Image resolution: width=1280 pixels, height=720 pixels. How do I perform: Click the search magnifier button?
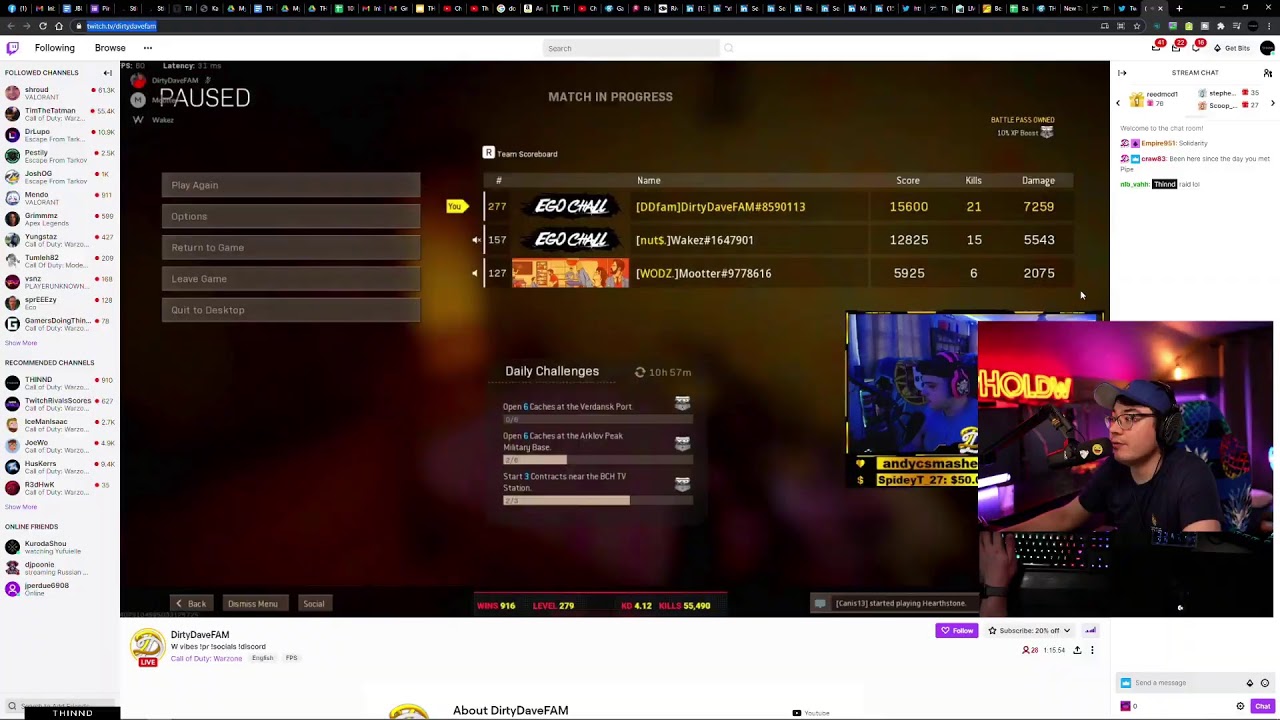click(728, 48)
